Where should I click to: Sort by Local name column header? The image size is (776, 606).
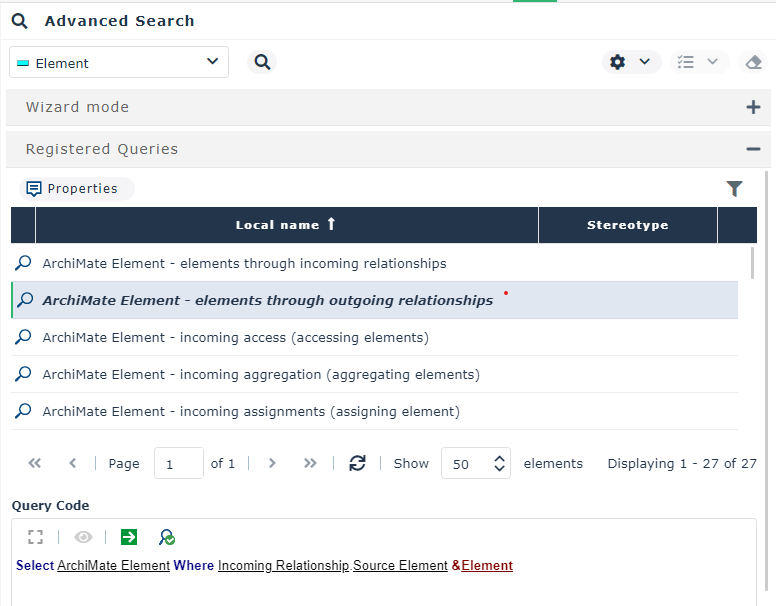pos(286,225)
